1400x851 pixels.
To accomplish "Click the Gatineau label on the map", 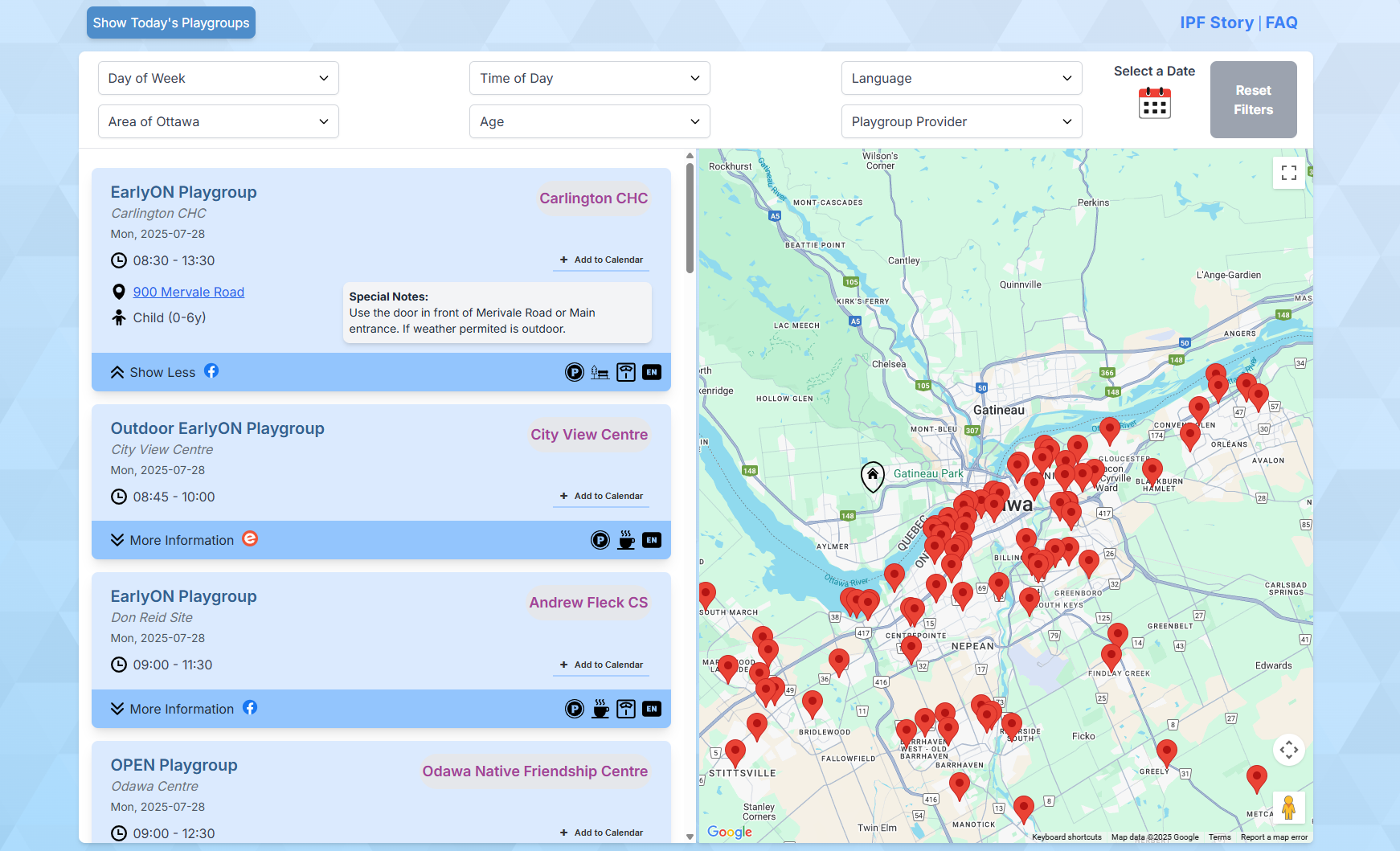I will pos(999,410).
